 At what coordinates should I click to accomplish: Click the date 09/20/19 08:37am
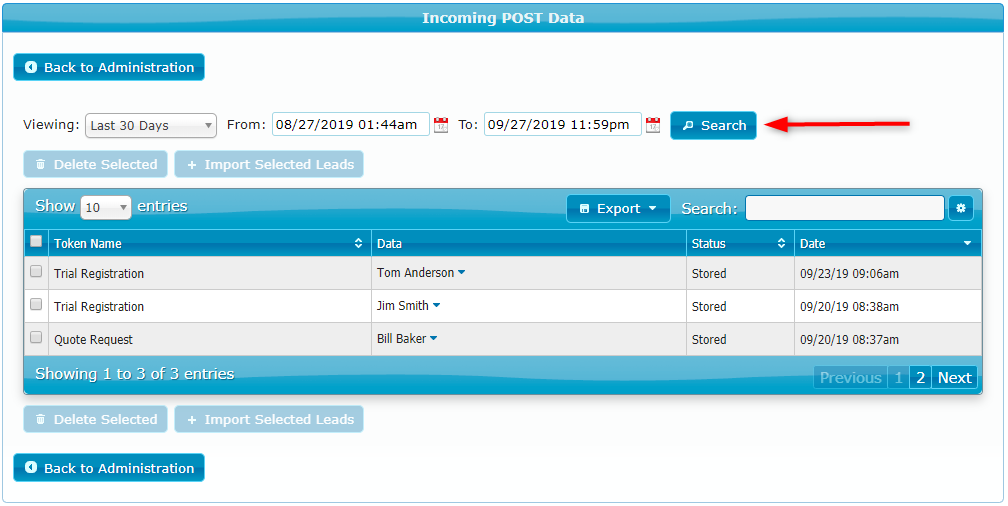(849, 339)
